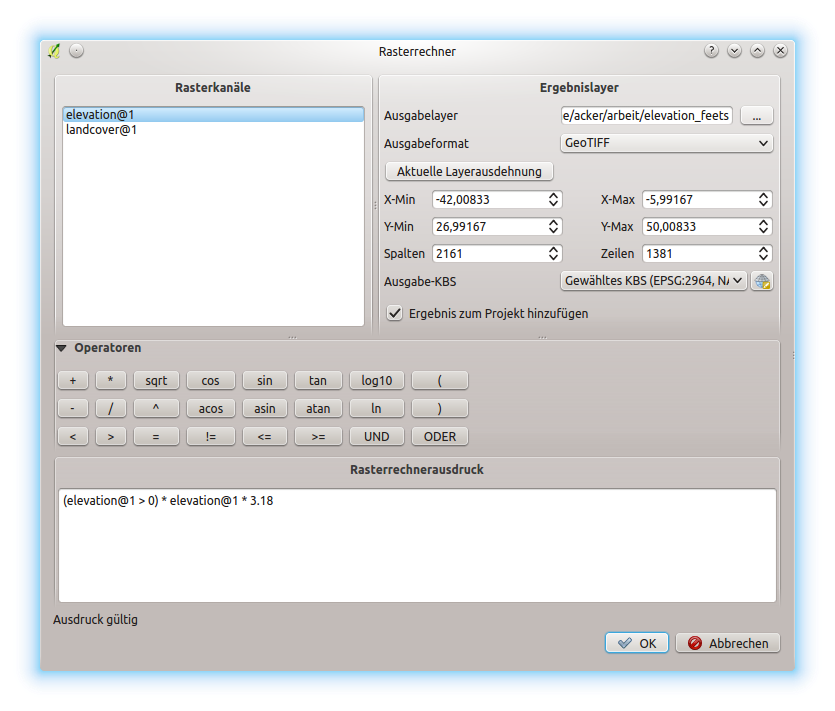Click the QGIS logo in title bar
Screen dimensions: 835x711
54,51
